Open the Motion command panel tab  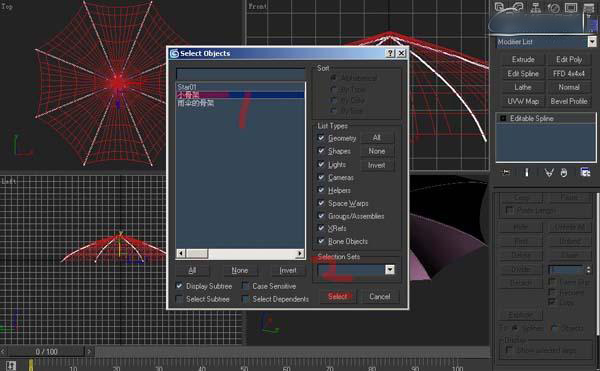click(x=553, y=8)
